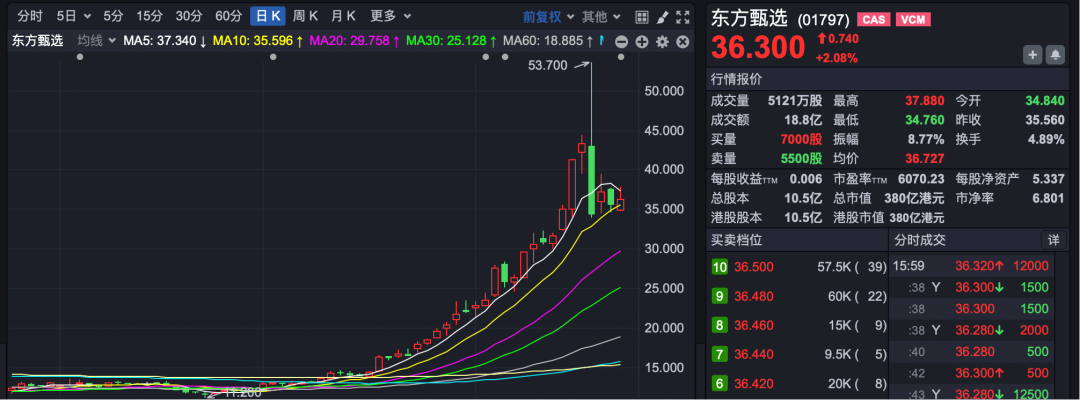Screen dimensions: 1080x400
Task: Open the 5日 period dropdown
Action: coord(74,16)
